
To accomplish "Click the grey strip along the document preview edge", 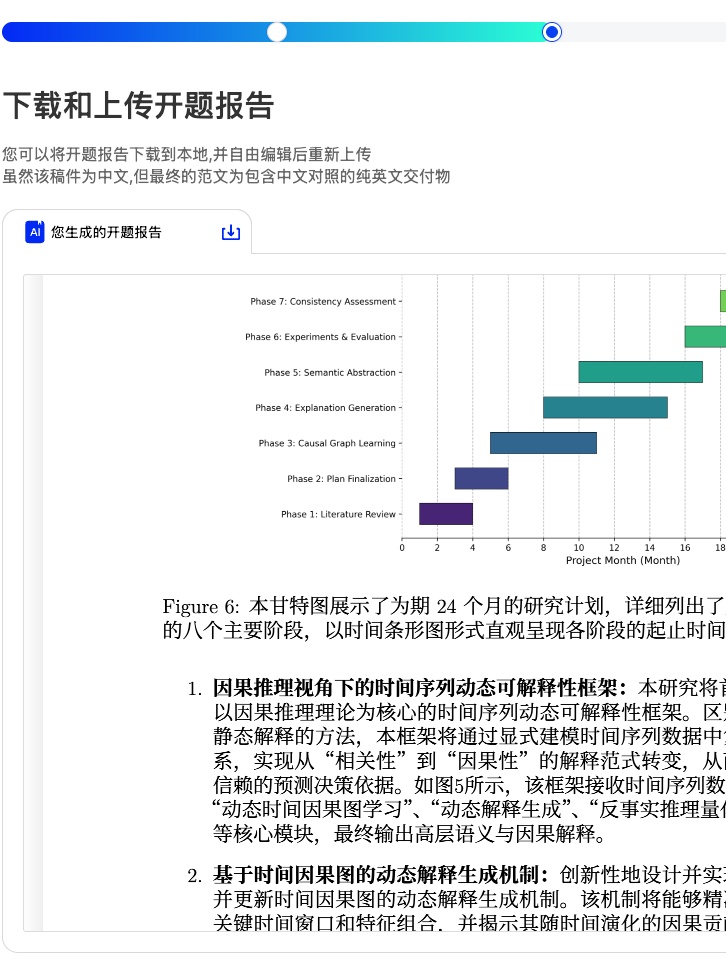I will (x=33, y=603).
